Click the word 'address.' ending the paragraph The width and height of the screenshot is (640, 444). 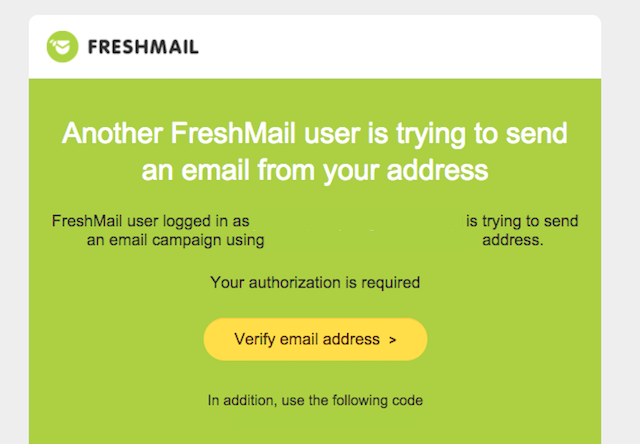coord(513,240)
